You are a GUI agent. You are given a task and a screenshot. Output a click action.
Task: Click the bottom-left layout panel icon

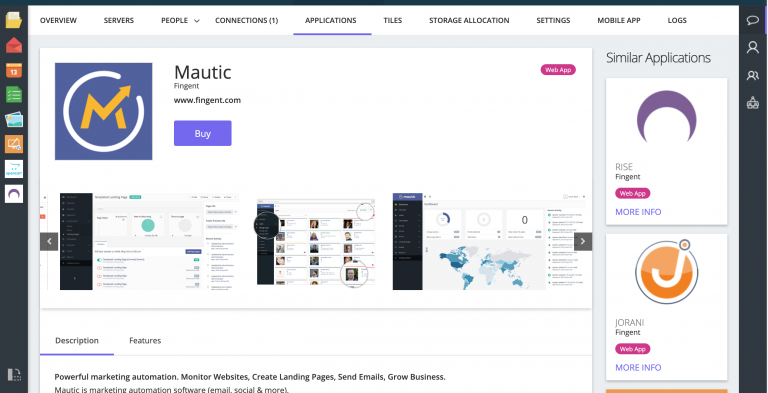[x=14, y=375]
